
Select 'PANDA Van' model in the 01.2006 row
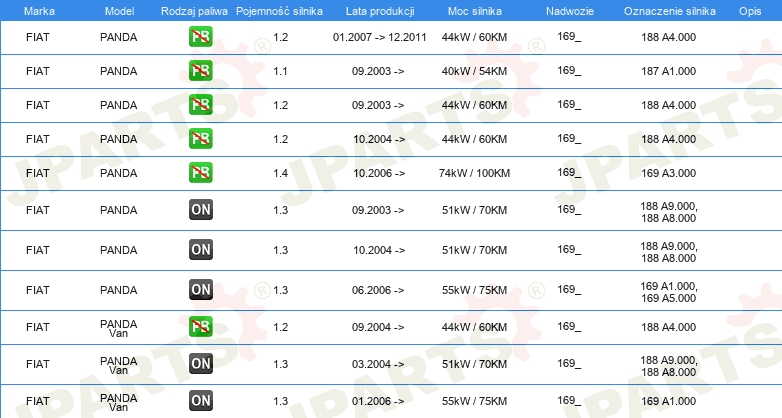tap(119, 402)
